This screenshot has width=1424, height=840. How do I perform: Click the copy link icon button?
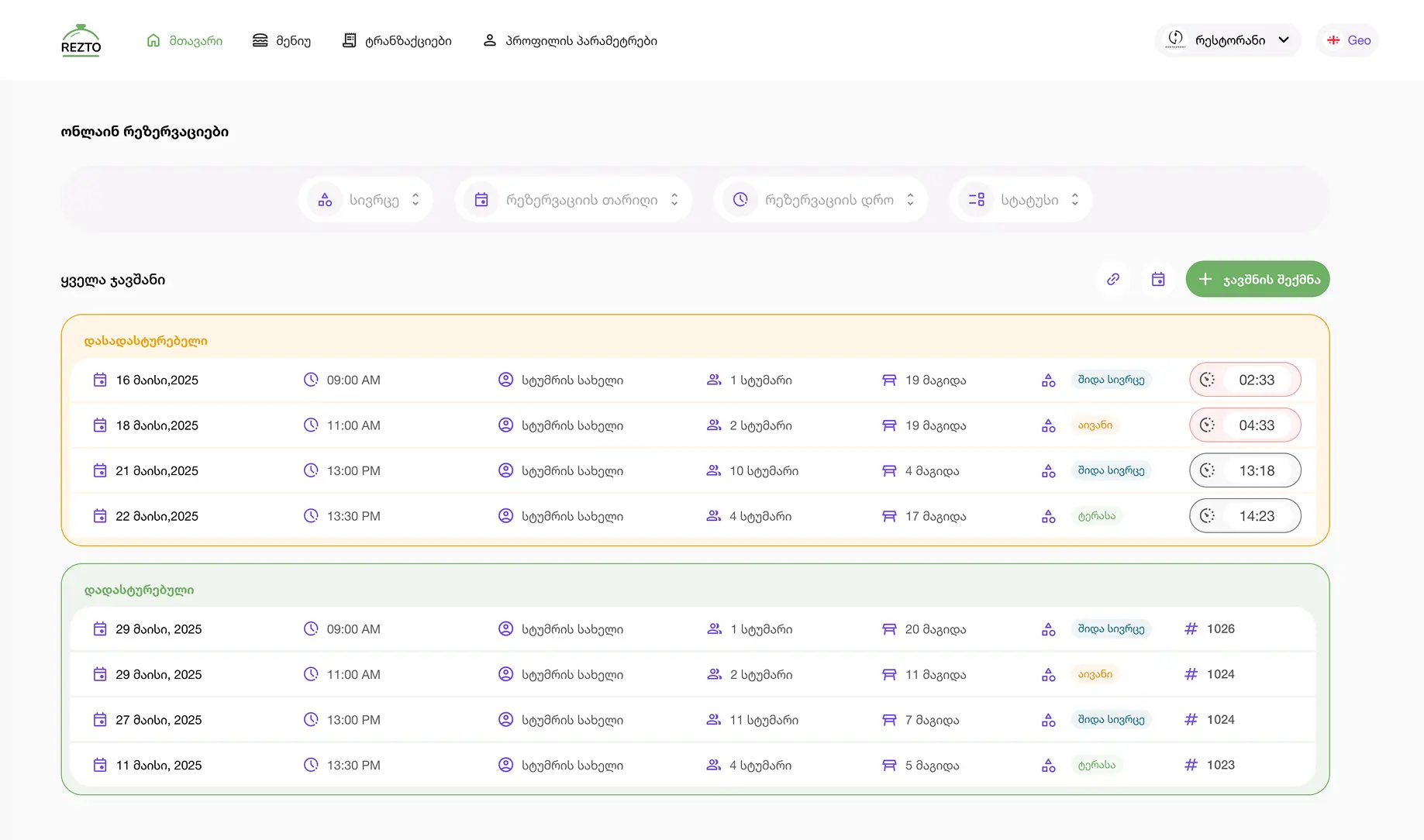tap(1112, 279)
